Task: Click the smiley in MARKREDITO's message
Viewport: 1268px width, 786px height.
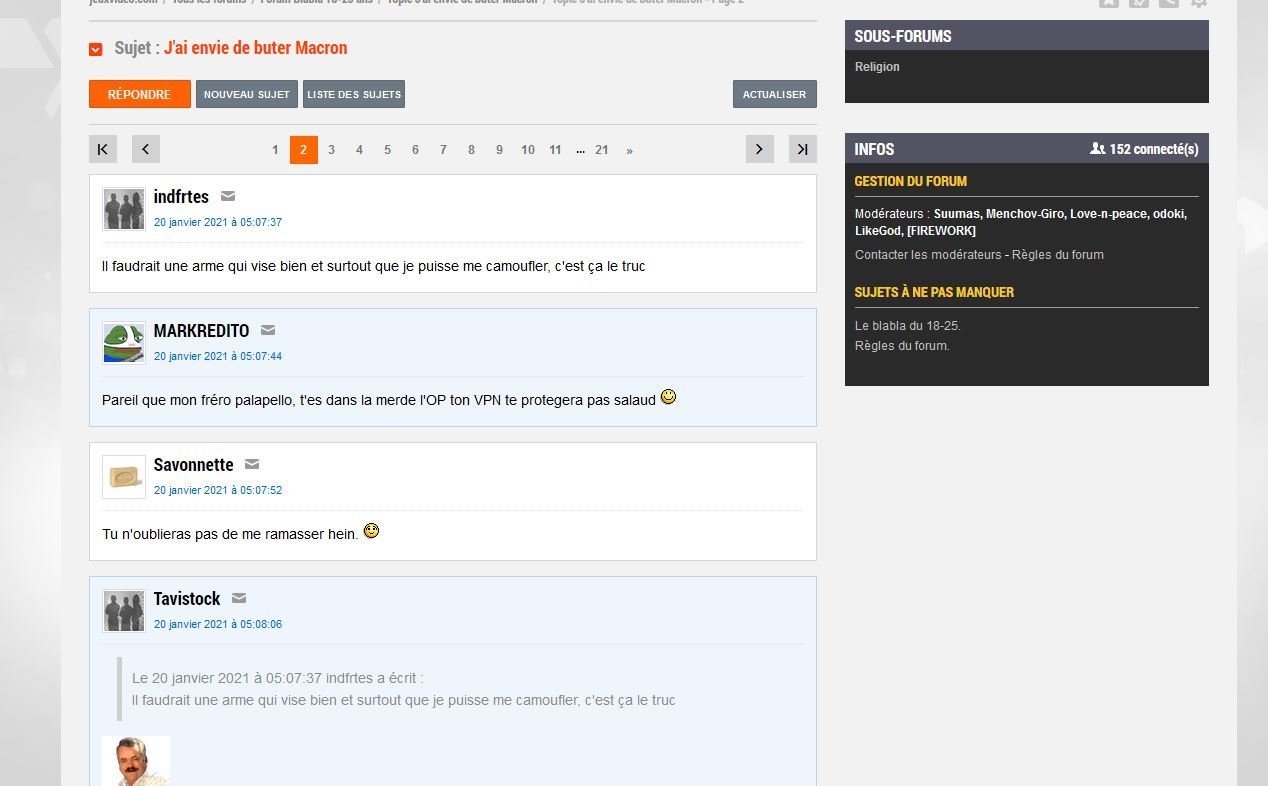Action: [668, 397]
